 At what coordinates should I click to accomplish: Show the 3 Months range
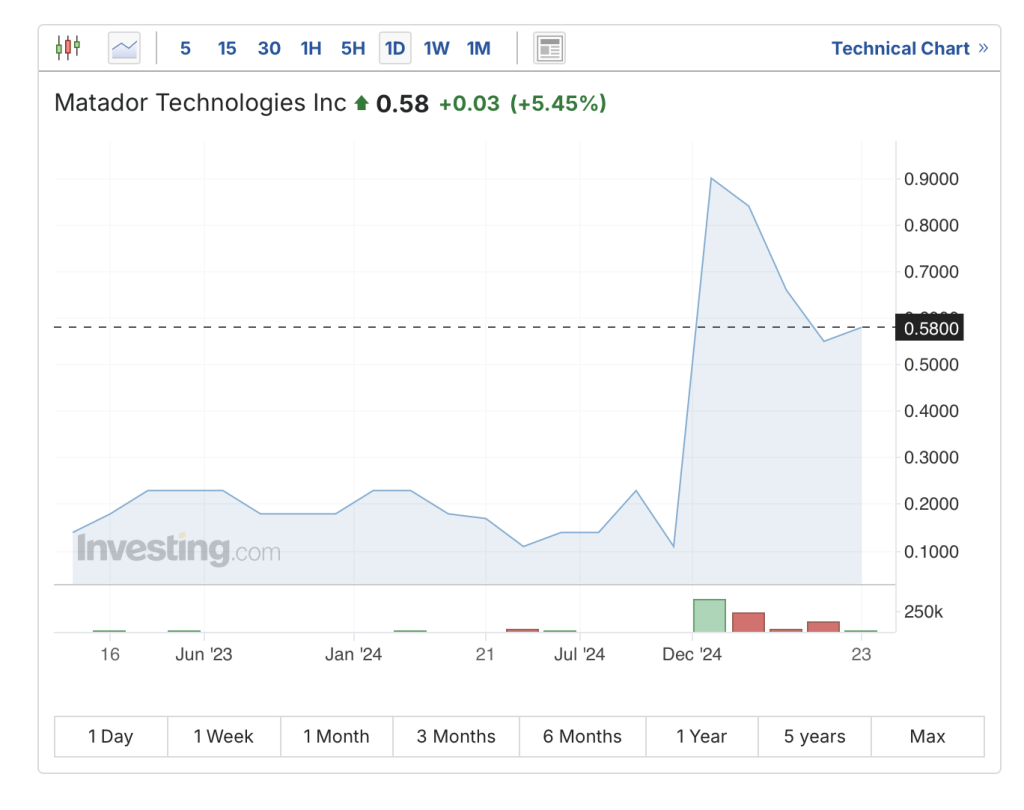456,736
